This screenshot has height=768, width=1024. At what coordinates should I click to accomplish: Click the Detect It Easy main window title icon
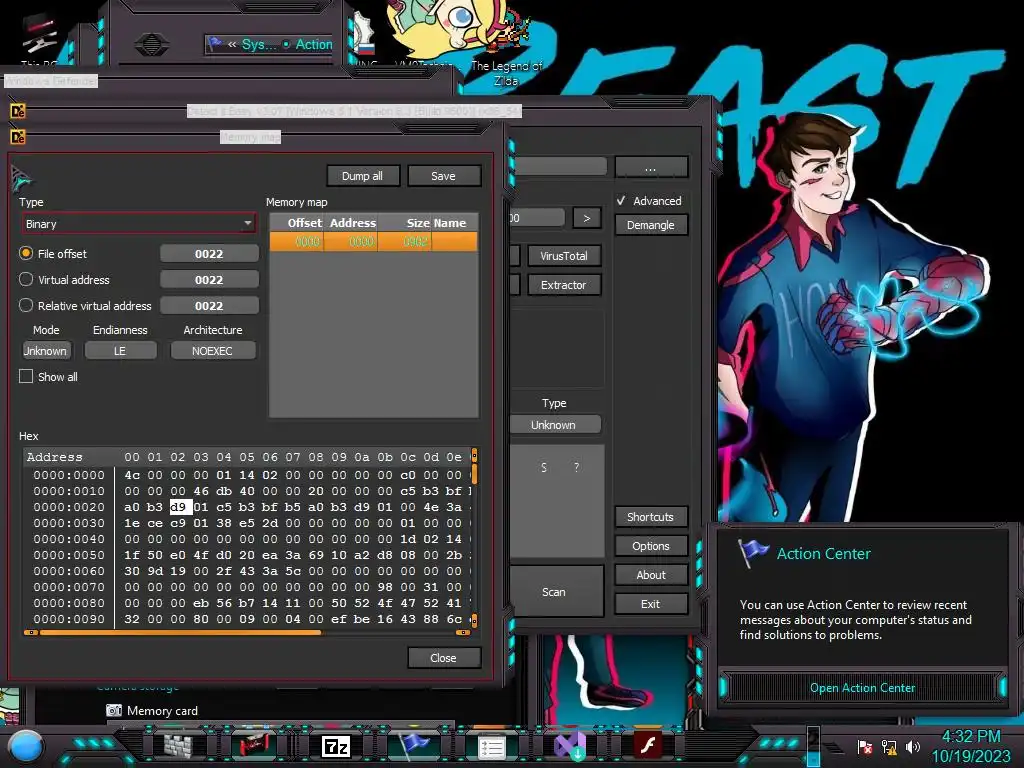[18, 112]
